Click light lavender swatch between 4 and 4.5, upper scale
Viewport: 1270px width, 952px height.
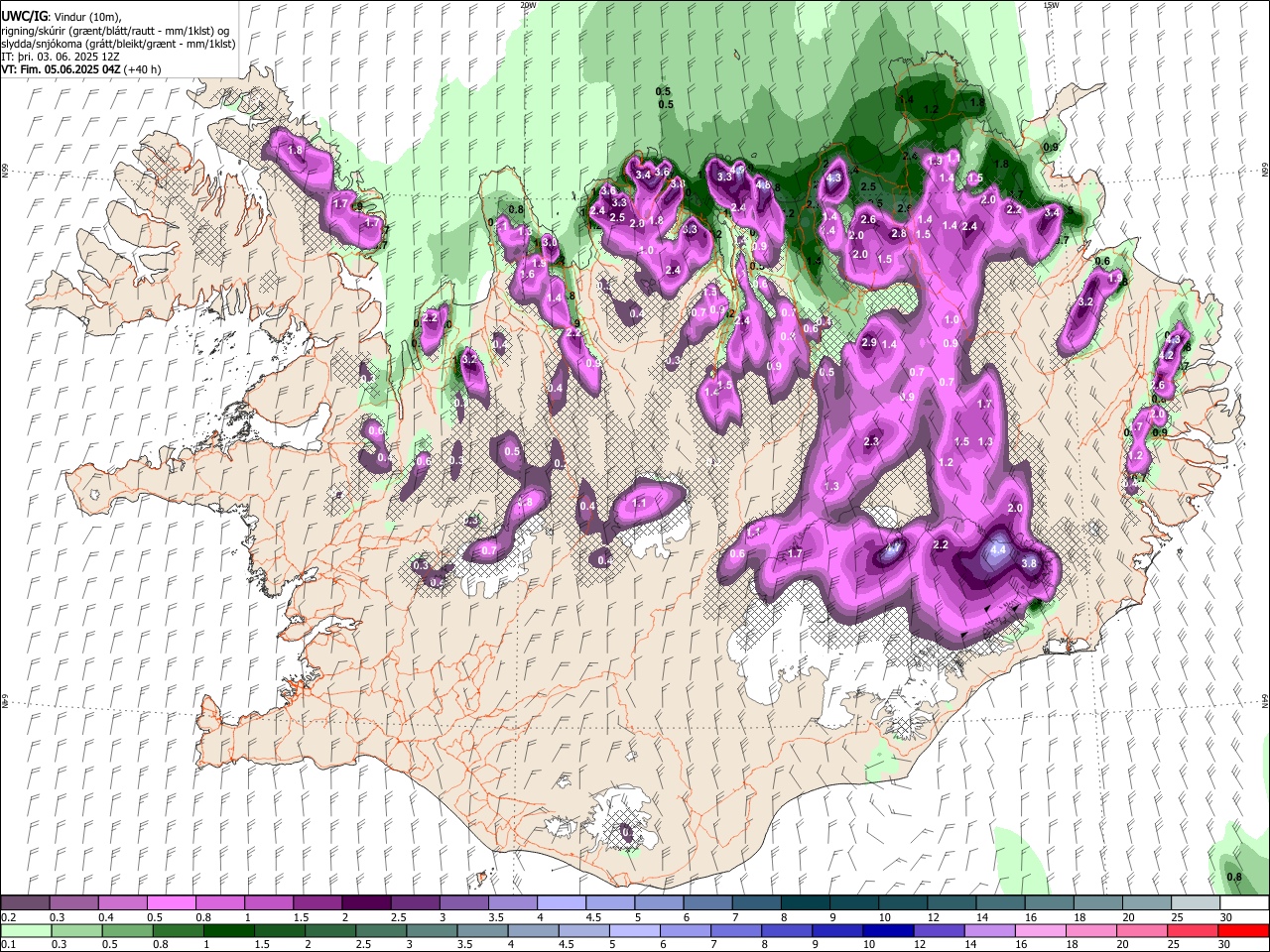(562, 903)
